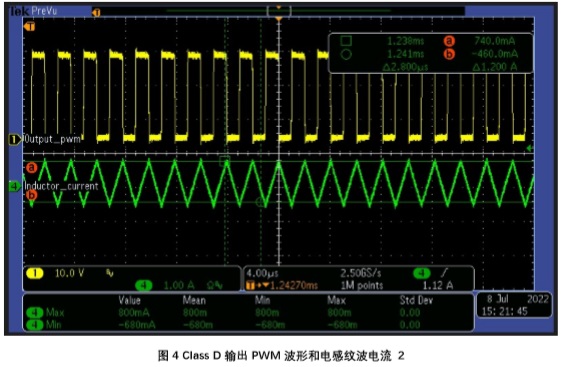
Task: Select the channel 4 Min measurement row
Action: [x=248, y=324]
